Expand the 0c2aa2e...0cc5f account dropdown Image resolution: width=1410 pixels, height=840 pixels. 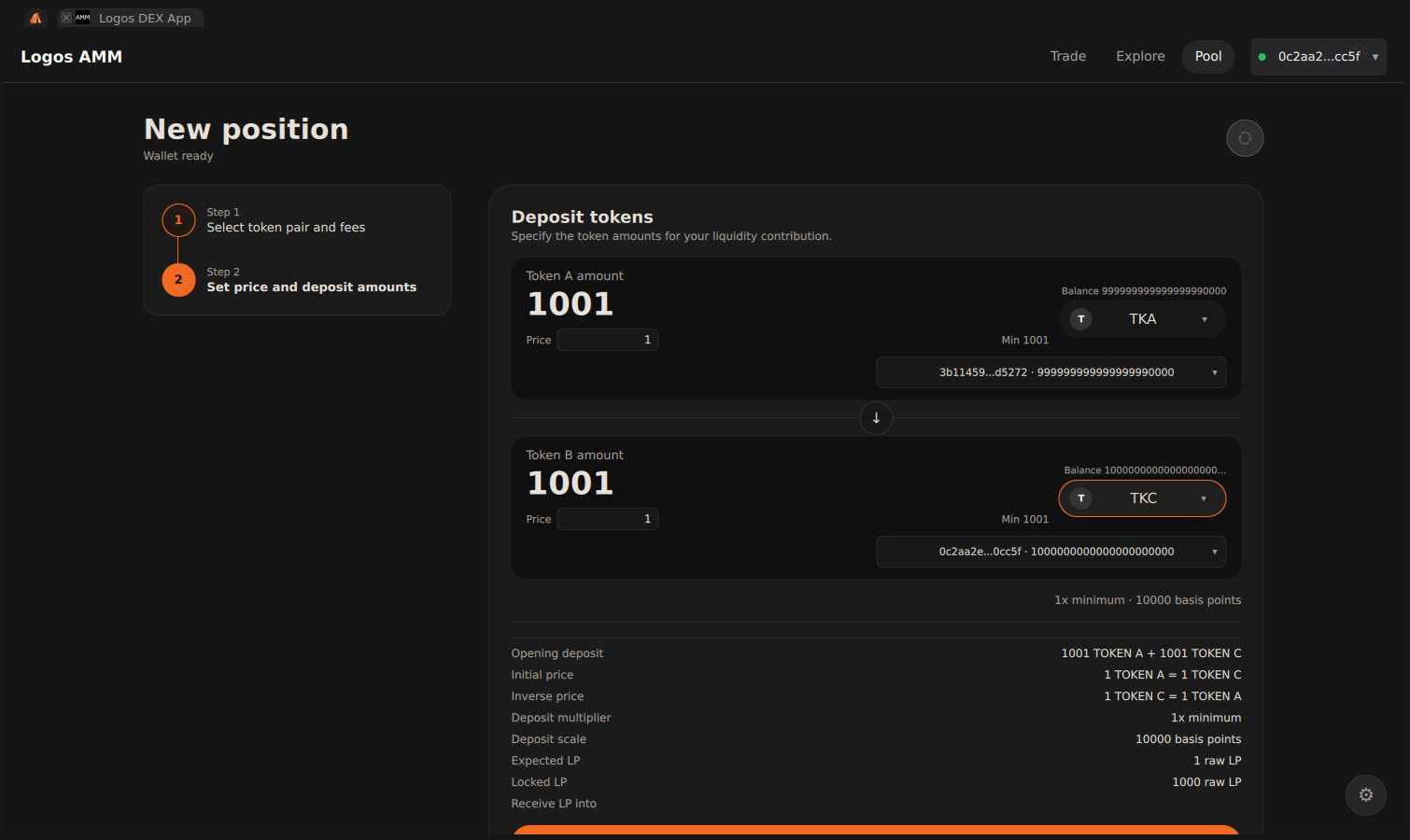1050,552
